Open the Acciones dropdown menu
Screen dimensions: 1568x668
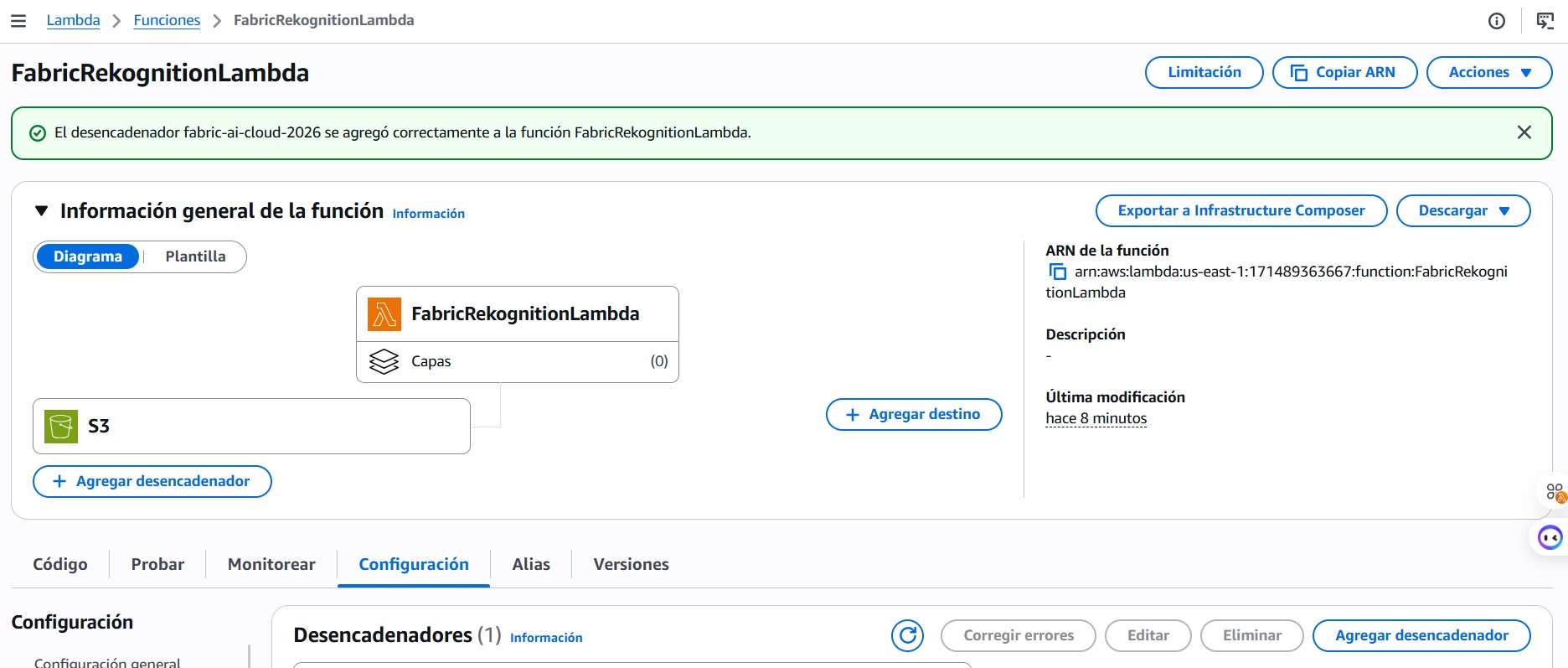pyautogui.click(x=1489, y=72)
